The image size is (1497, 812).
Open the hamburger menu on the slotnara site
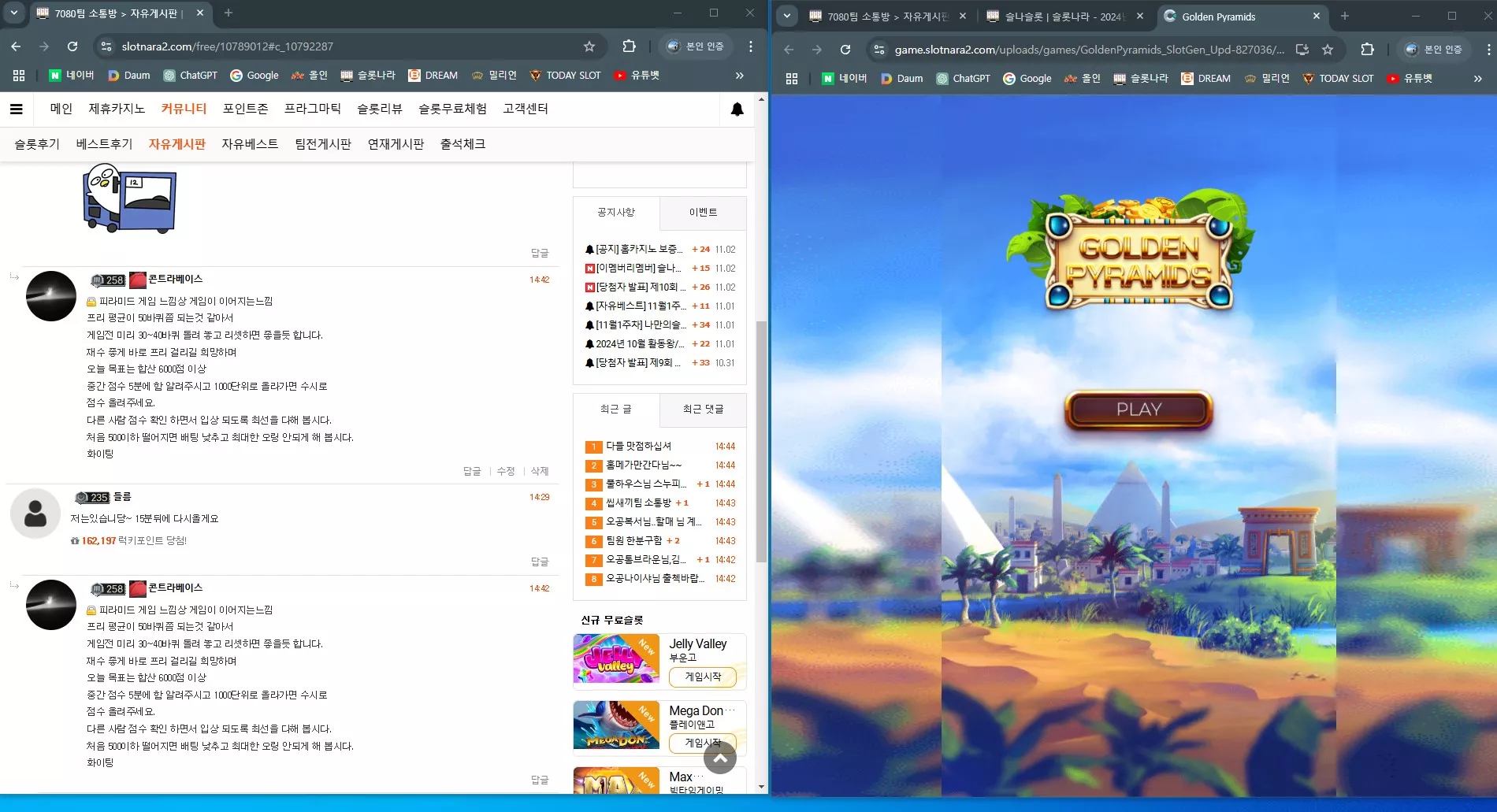coord(16,109)
